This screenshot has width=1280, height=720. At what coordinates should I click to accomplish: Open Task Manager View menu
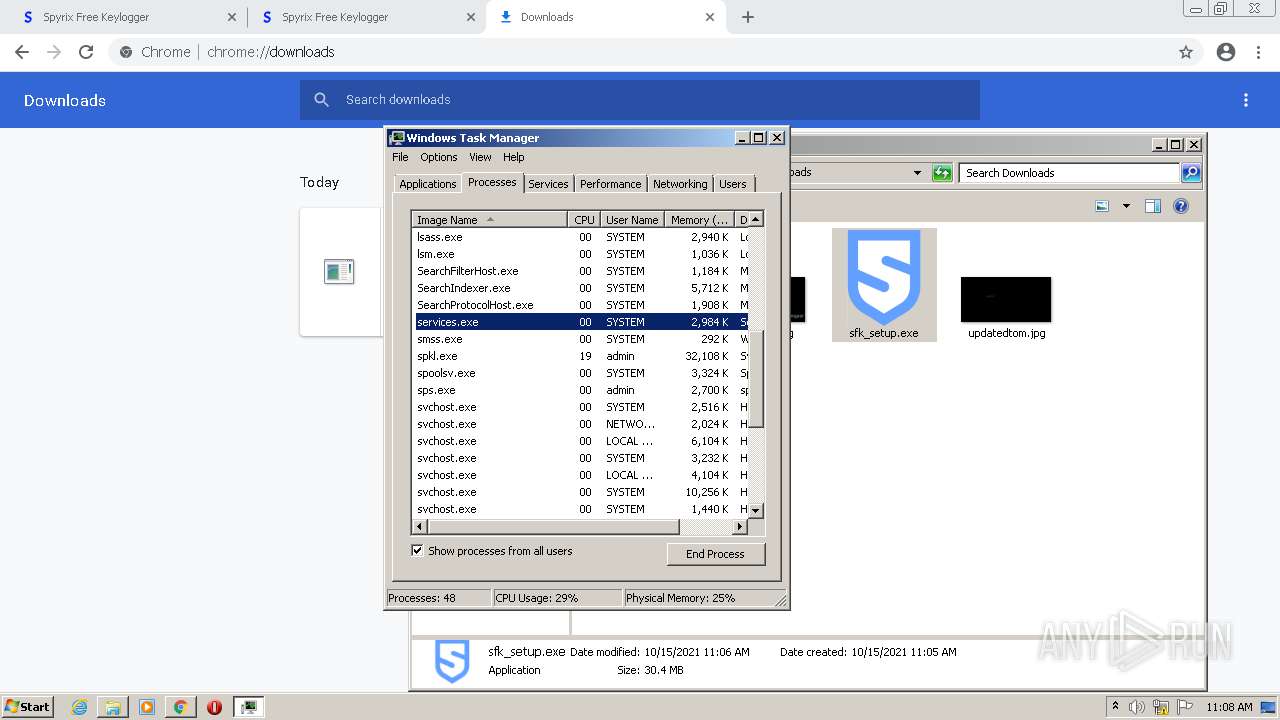480,157
